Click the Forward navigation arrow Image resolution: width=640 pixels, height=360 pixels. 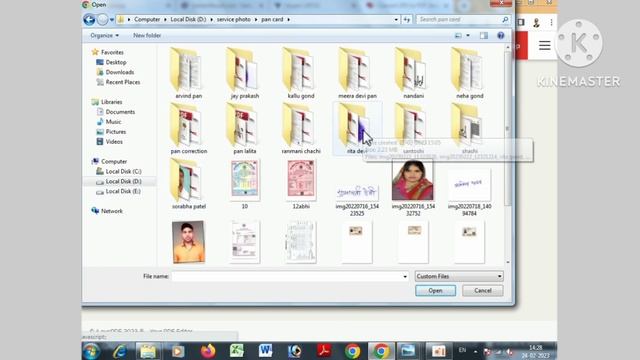pos(102,19)
